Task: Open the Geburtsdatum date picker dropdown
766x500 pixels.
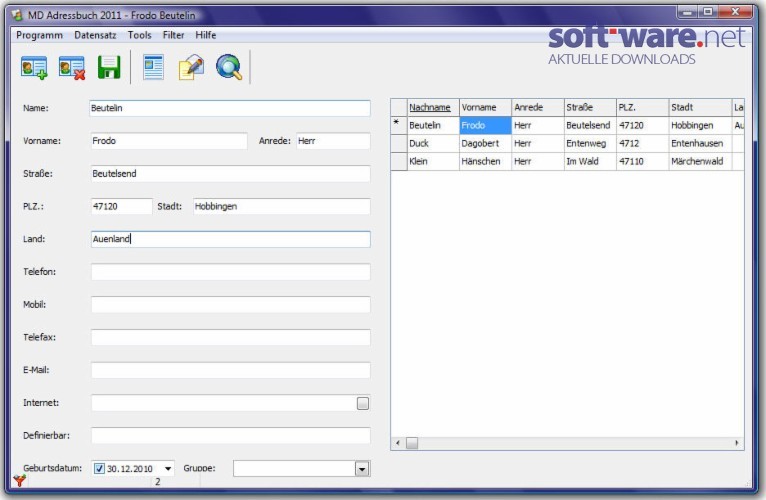Action: tap(168, 468)
